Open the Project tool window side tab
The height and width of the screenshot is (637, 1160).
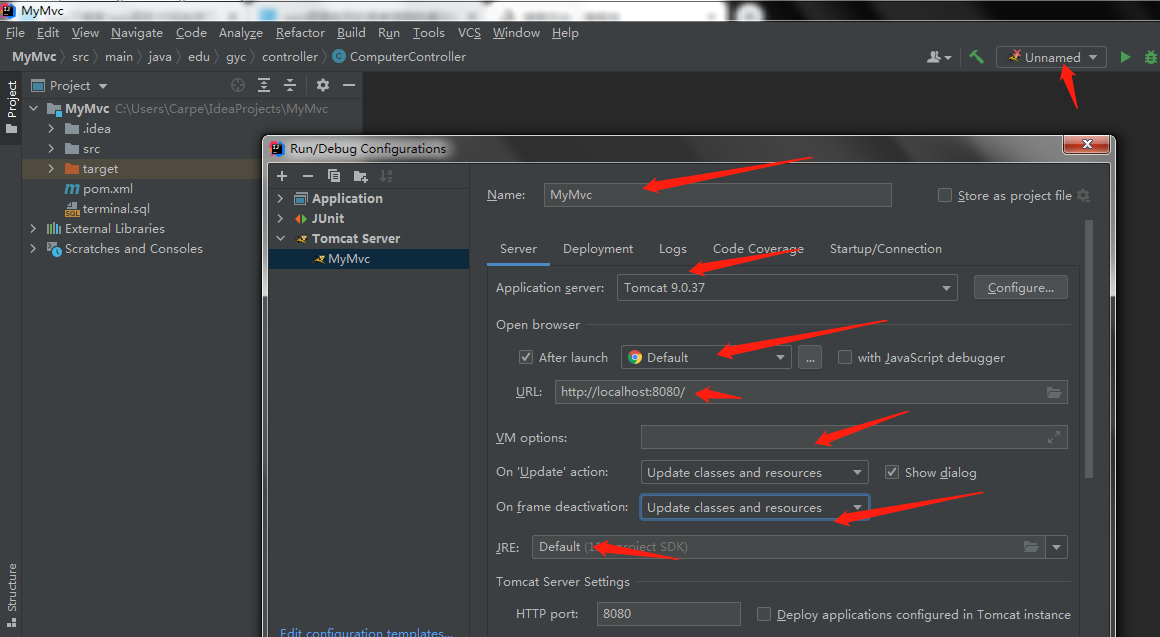[x=11, y=107]
